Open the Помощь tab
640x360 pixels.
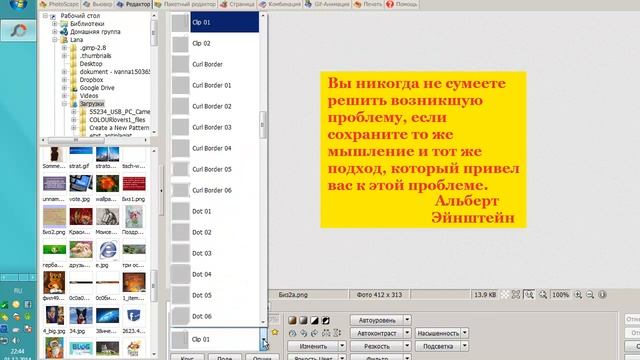tap(402, 4)
